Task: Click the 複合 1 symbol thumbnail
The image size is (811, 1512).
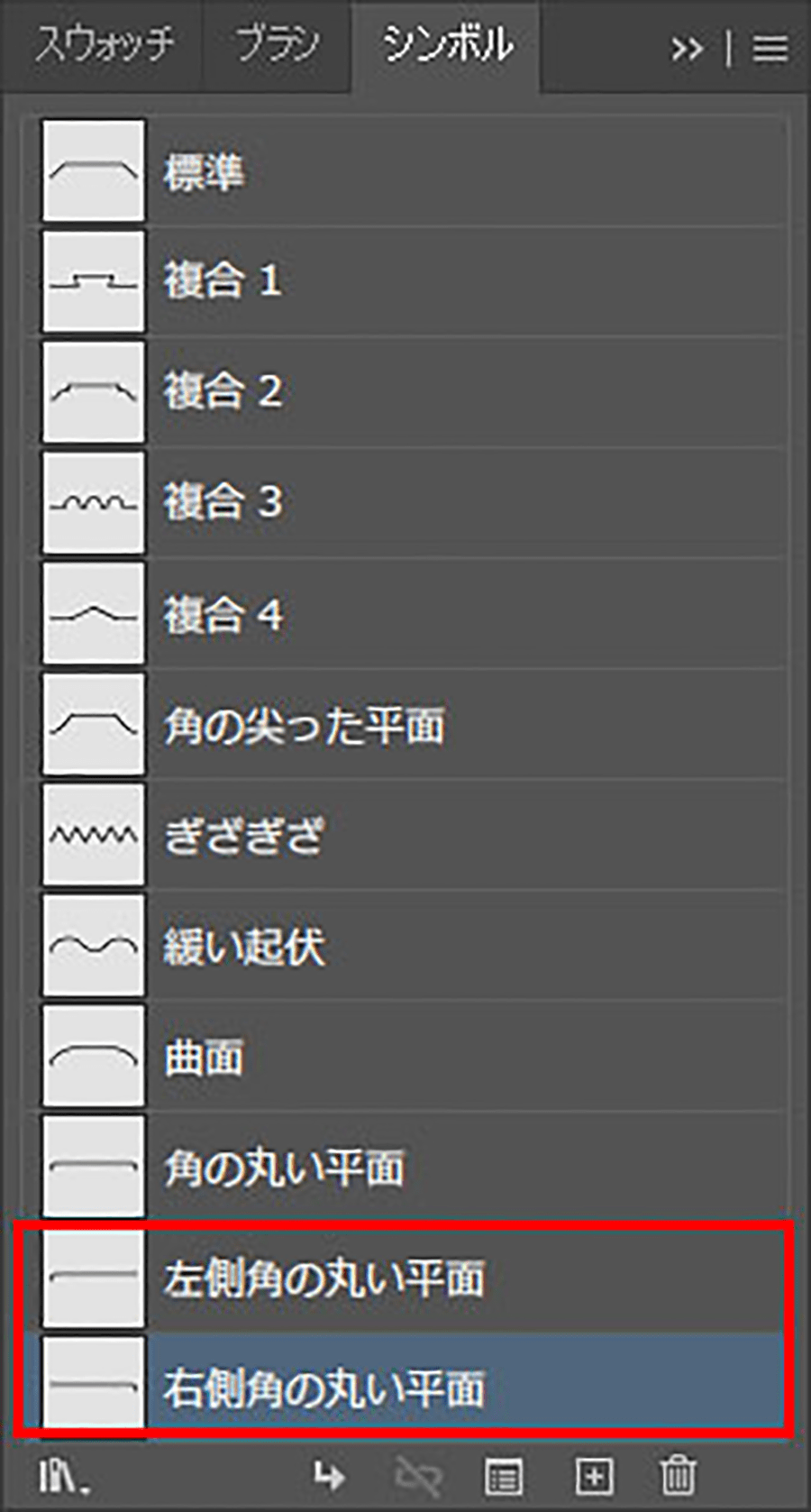Action: [x=94, y=281]
